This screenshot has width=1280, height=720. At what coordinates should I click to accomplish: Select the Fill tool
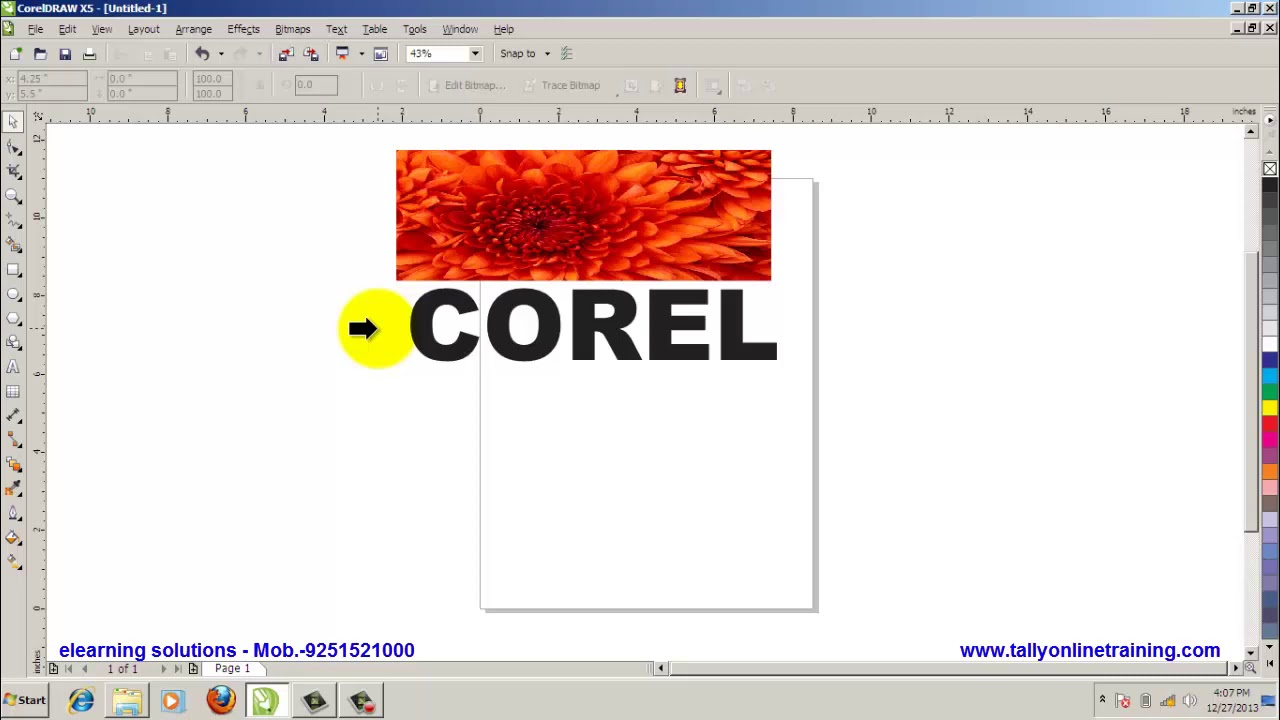point(13,539)
